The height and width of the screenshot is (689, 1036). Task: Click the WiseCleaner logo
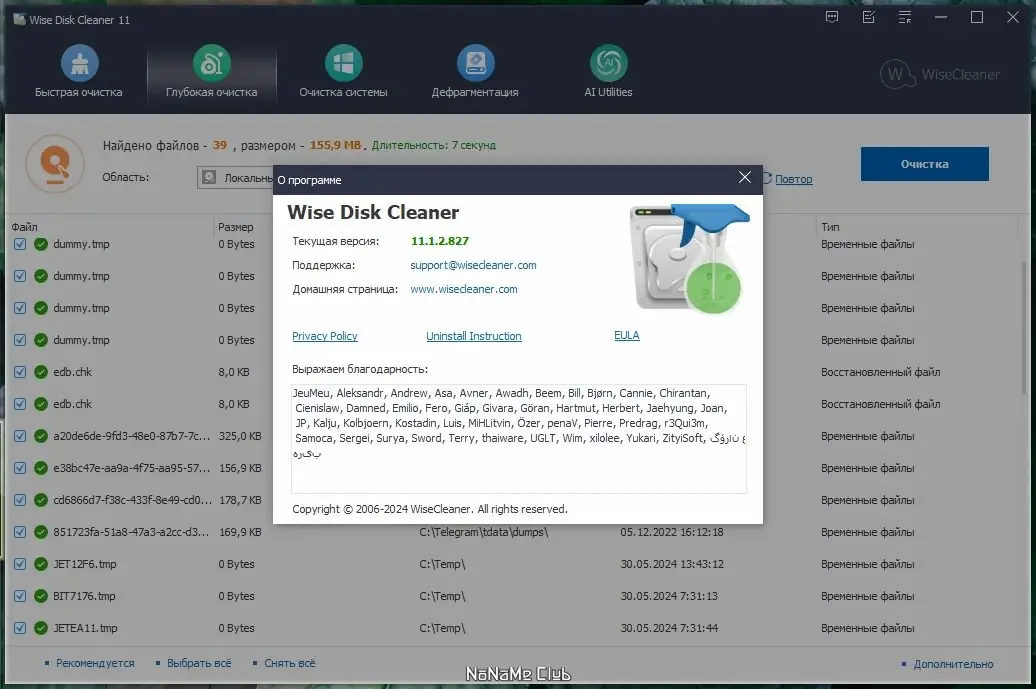(939, 74)
